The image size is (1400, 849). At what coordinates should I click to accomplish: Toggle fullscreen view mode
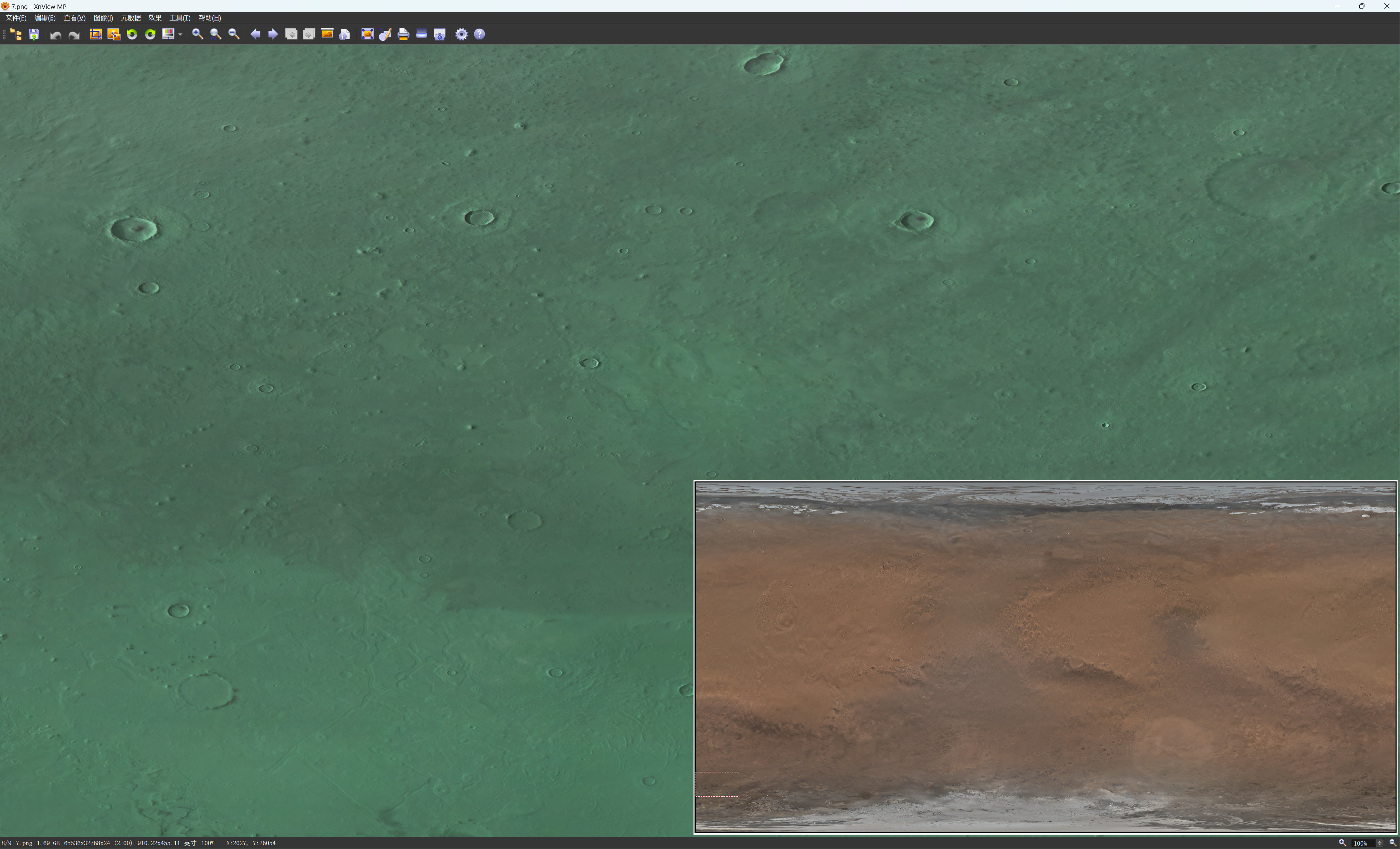pyautogui.click(x=367, y=35)
